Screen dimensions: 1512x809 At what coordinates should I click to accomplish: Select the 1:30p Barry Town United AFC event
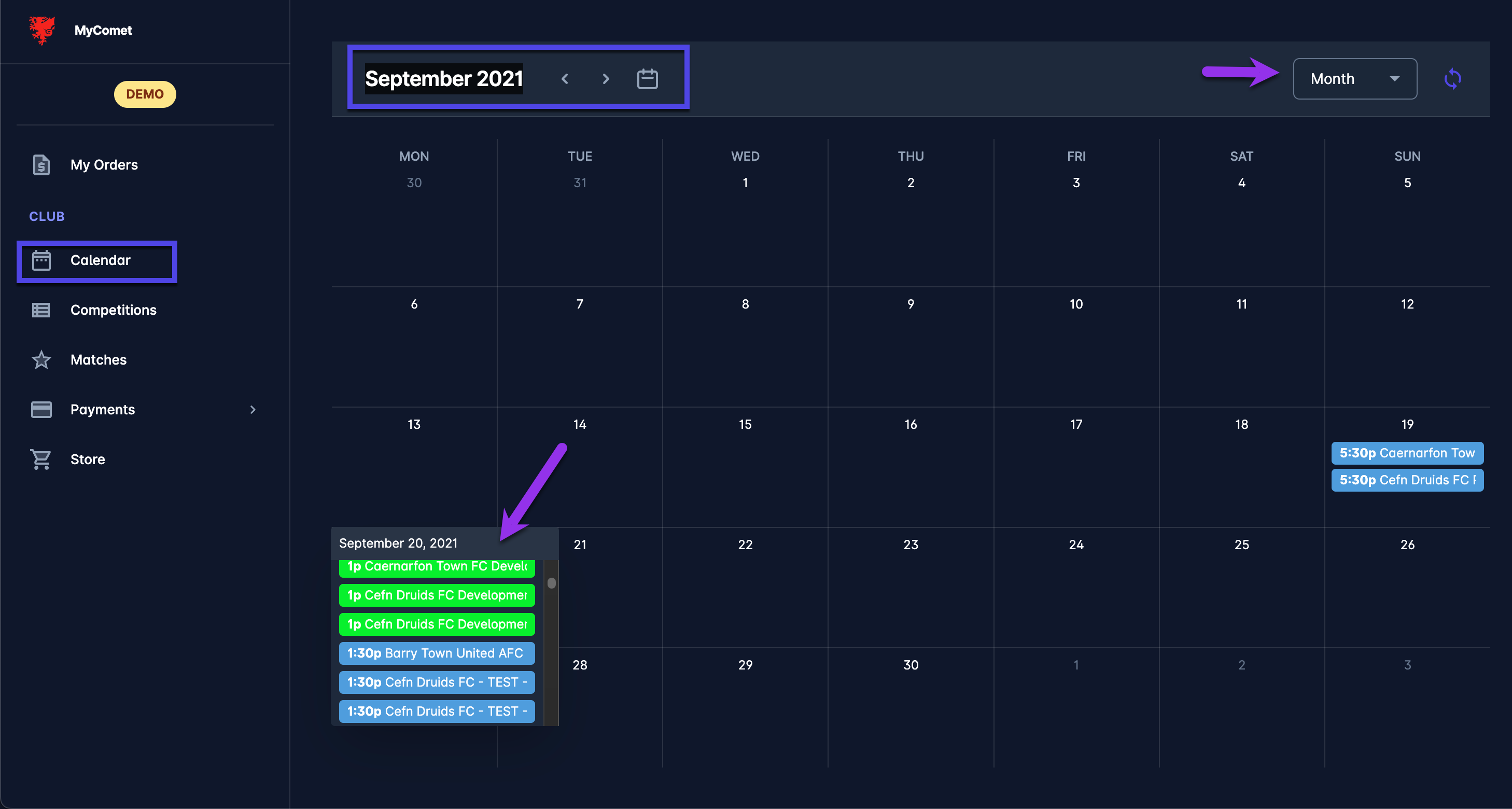436,653
